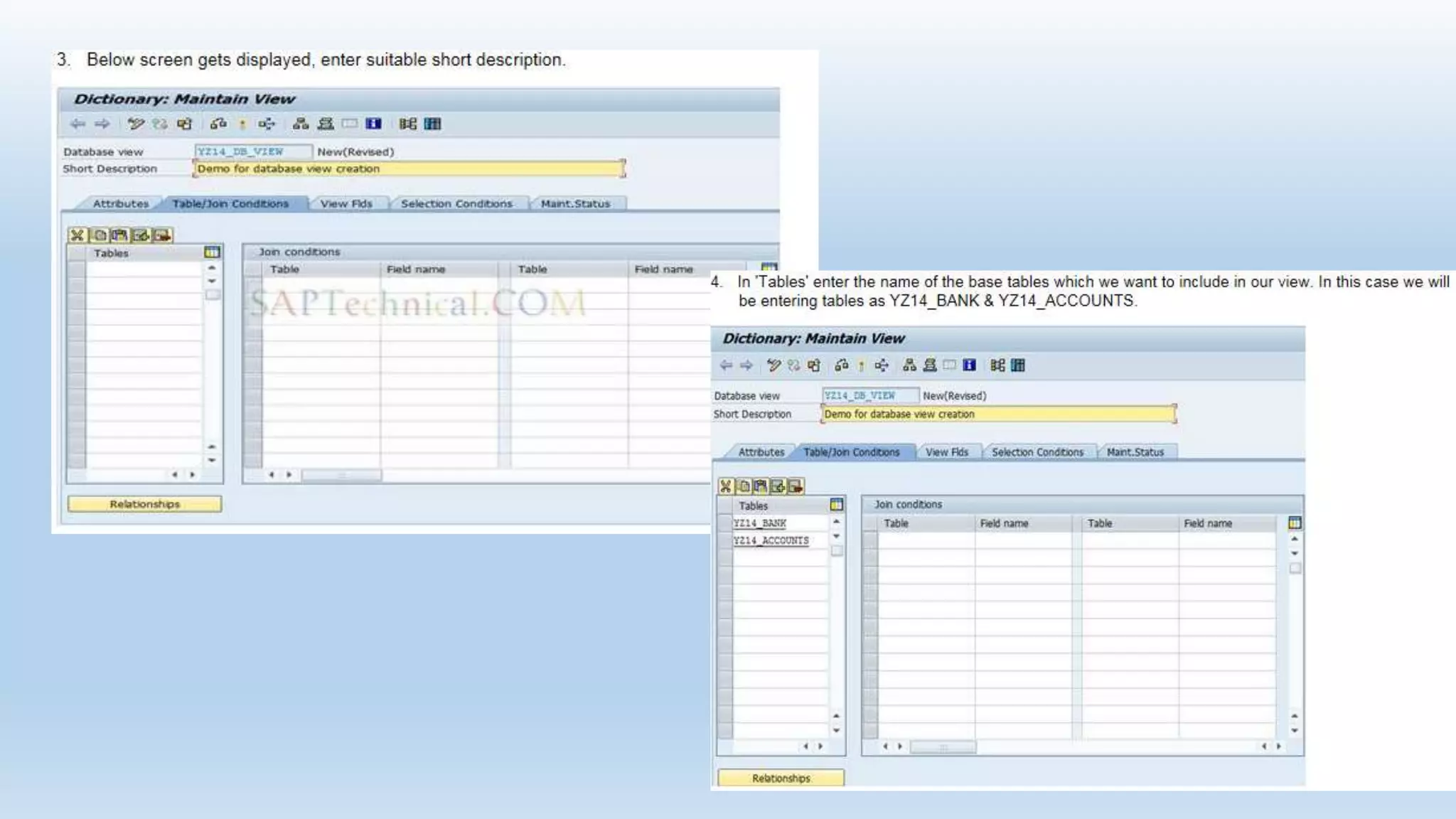1456x819 pixels.
Task: Select the first row marker in the empty Tables list
Action: (x=76, y=269)
